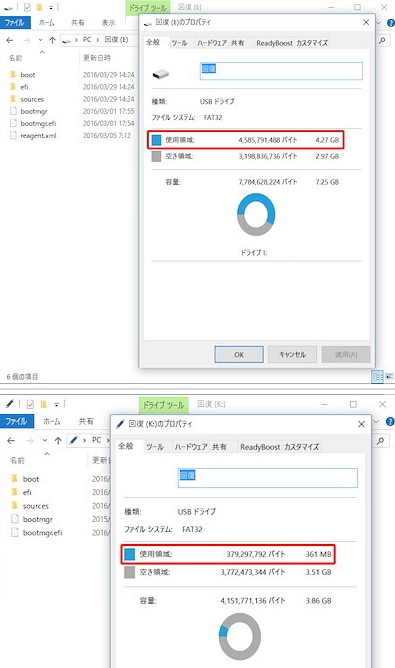Click OK in 回復 (I:) properties dialog
The height and width of the screenshot is (668, 395).
[239, 354]
